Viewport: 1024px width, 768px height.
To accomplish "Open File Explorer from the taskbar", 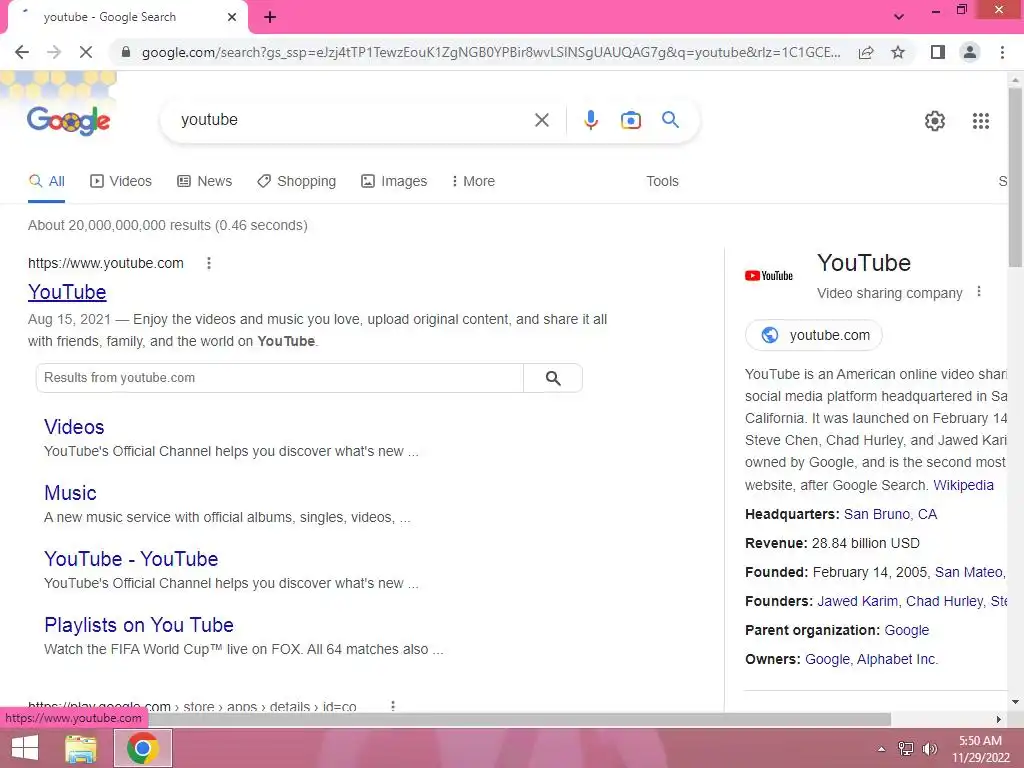I will pyautogui.click(x=81, y=748).
